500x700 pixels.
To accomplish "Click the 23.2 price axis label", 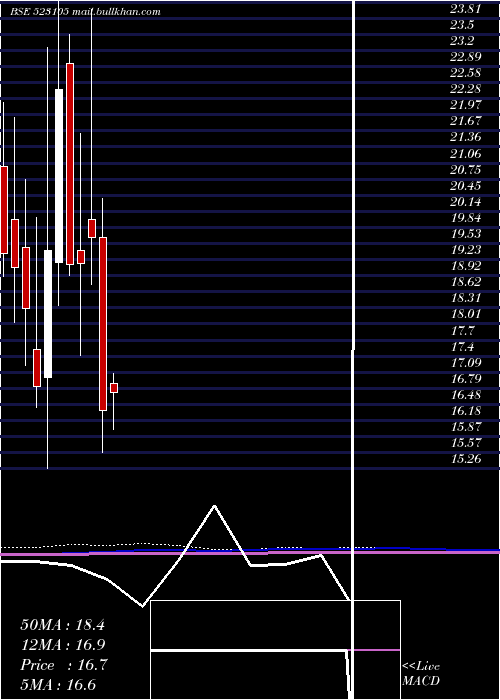I will (x=462, y=41).
